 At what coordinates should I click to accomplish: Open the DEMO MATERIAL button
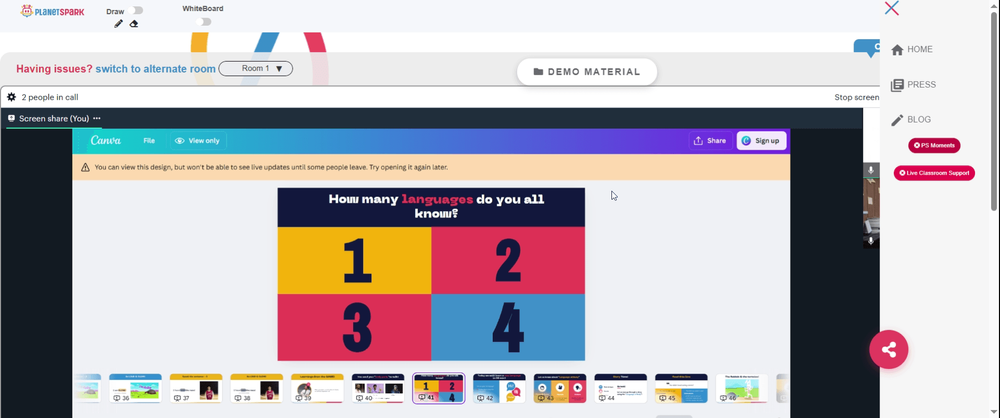tap(587, 72)
